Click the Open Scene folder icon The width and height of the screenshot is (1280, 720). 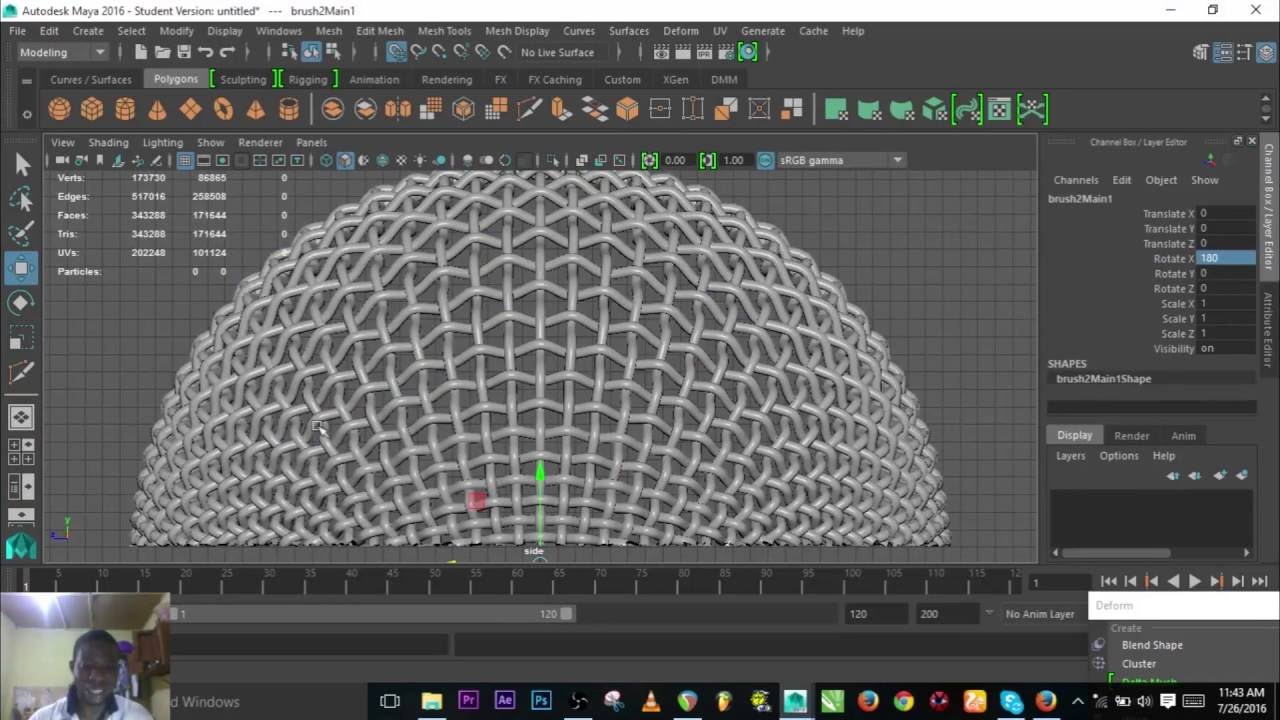pyautogui.click(x=162, y=52)
